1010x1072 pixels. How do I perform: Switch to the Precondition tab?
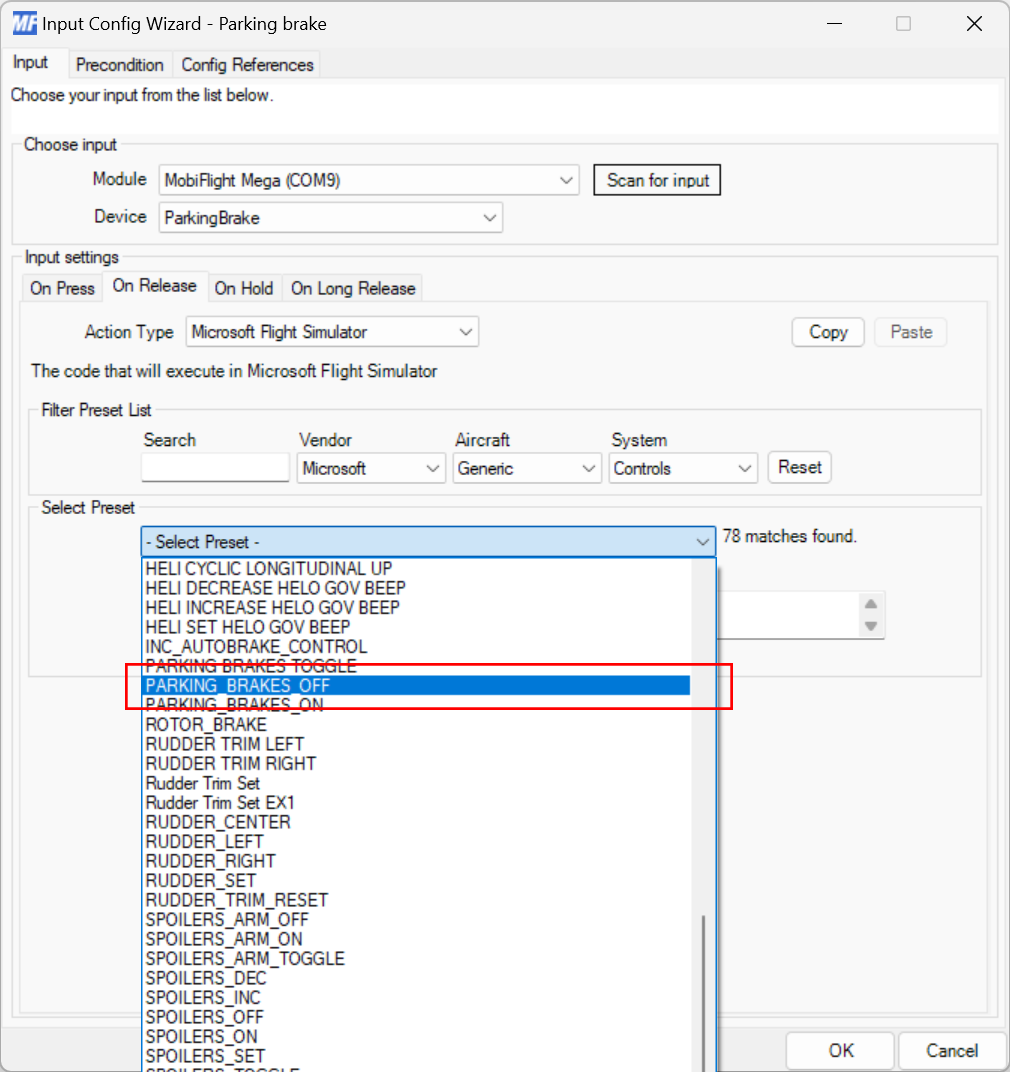click(x=120, y=64)
